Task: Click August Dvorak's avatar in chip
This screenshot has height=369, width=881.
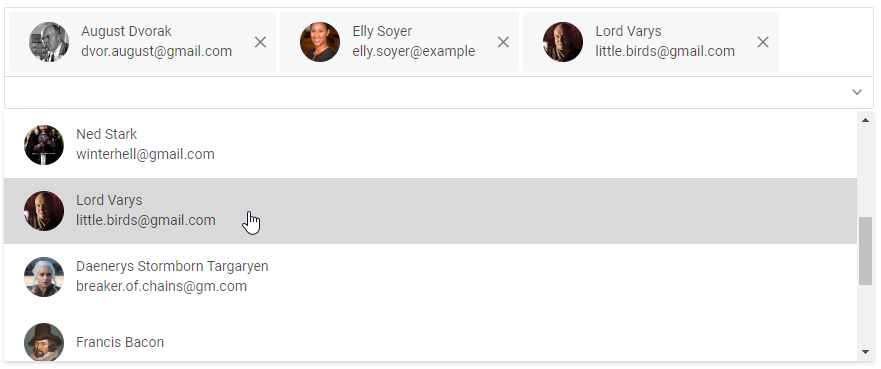Action: [49, 42]
